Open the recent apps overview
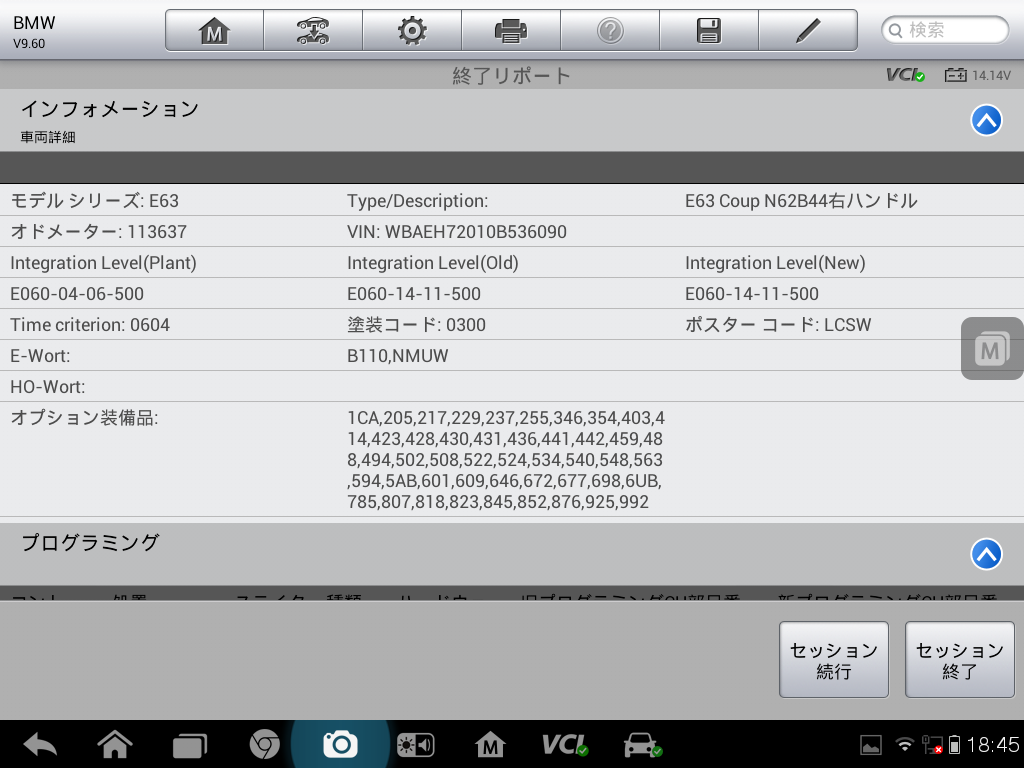Viewport: 1024px width, 768px height. (189, 746)
